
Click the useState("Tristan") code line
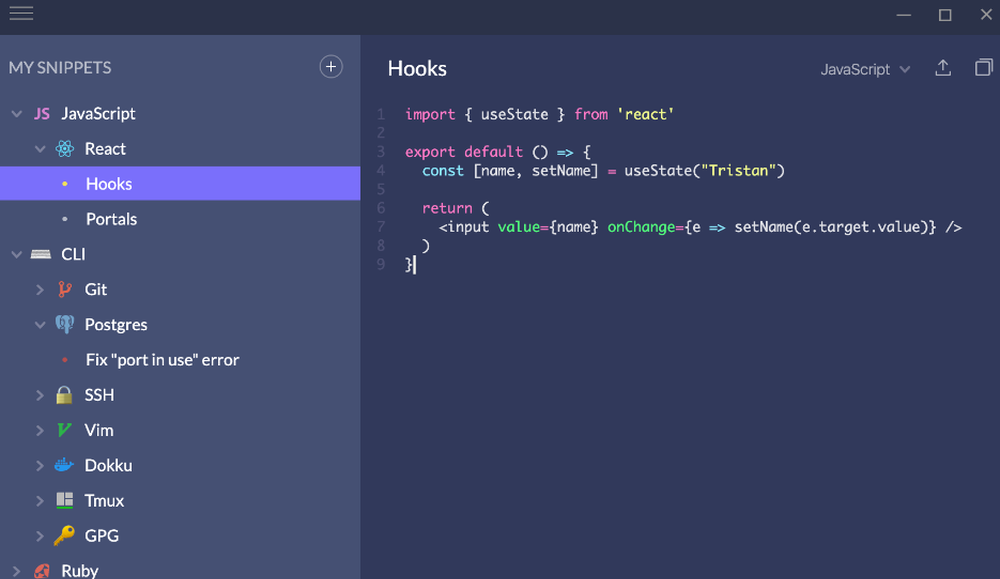[x=603, y=170]
